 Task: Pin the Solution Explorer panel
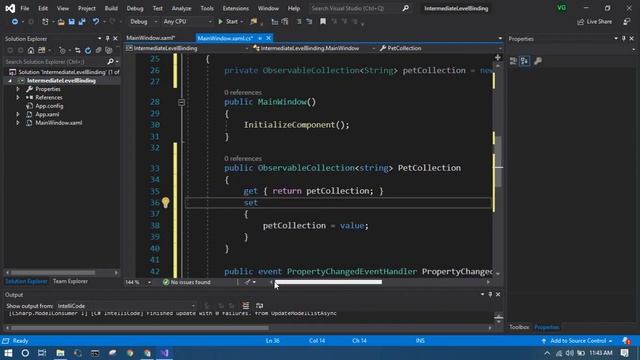[x=107, y=38]
